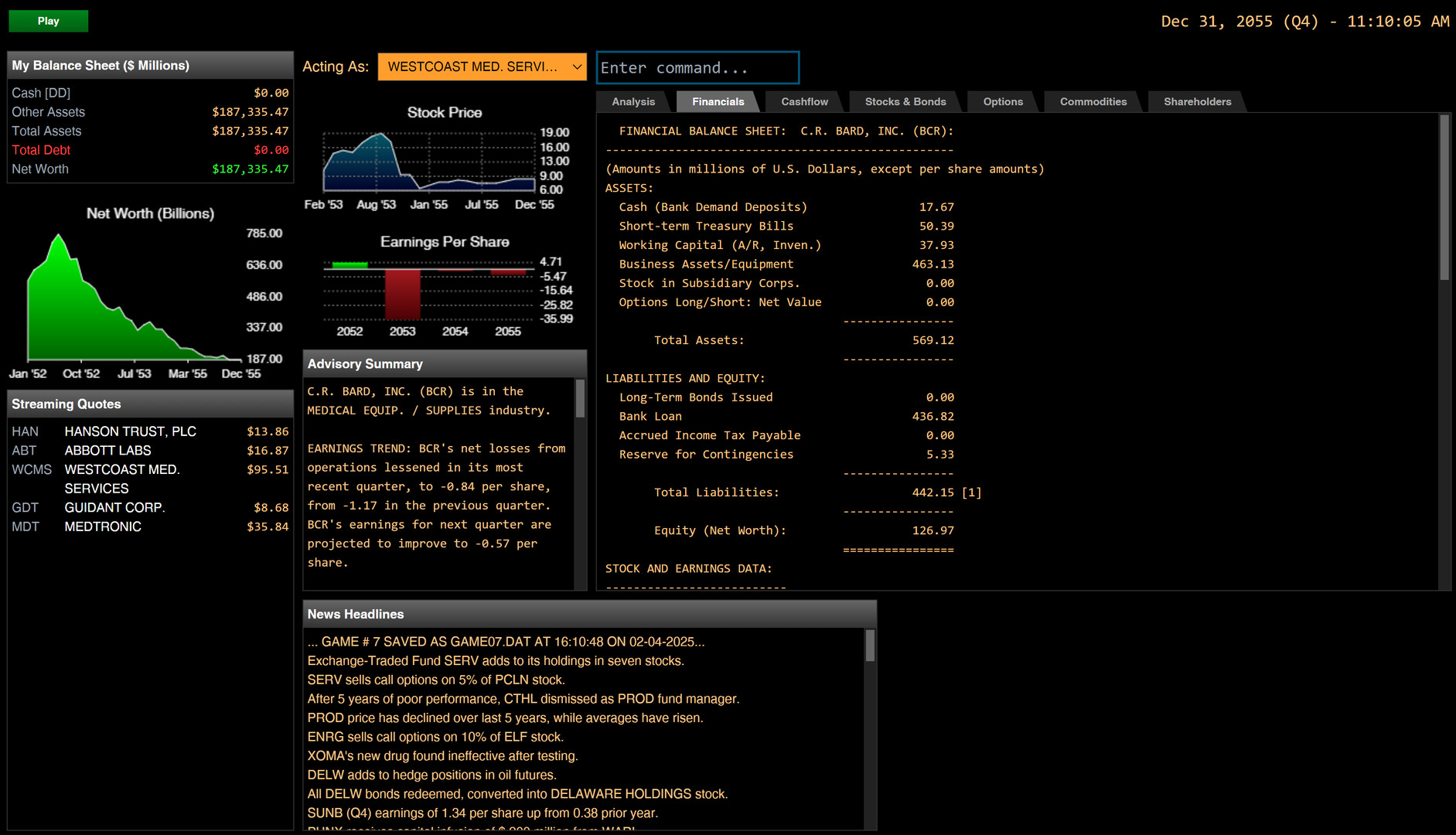The image size is (1456, 835).
Task: View the Shareholders tab
Action: [x=1197, y=102]
